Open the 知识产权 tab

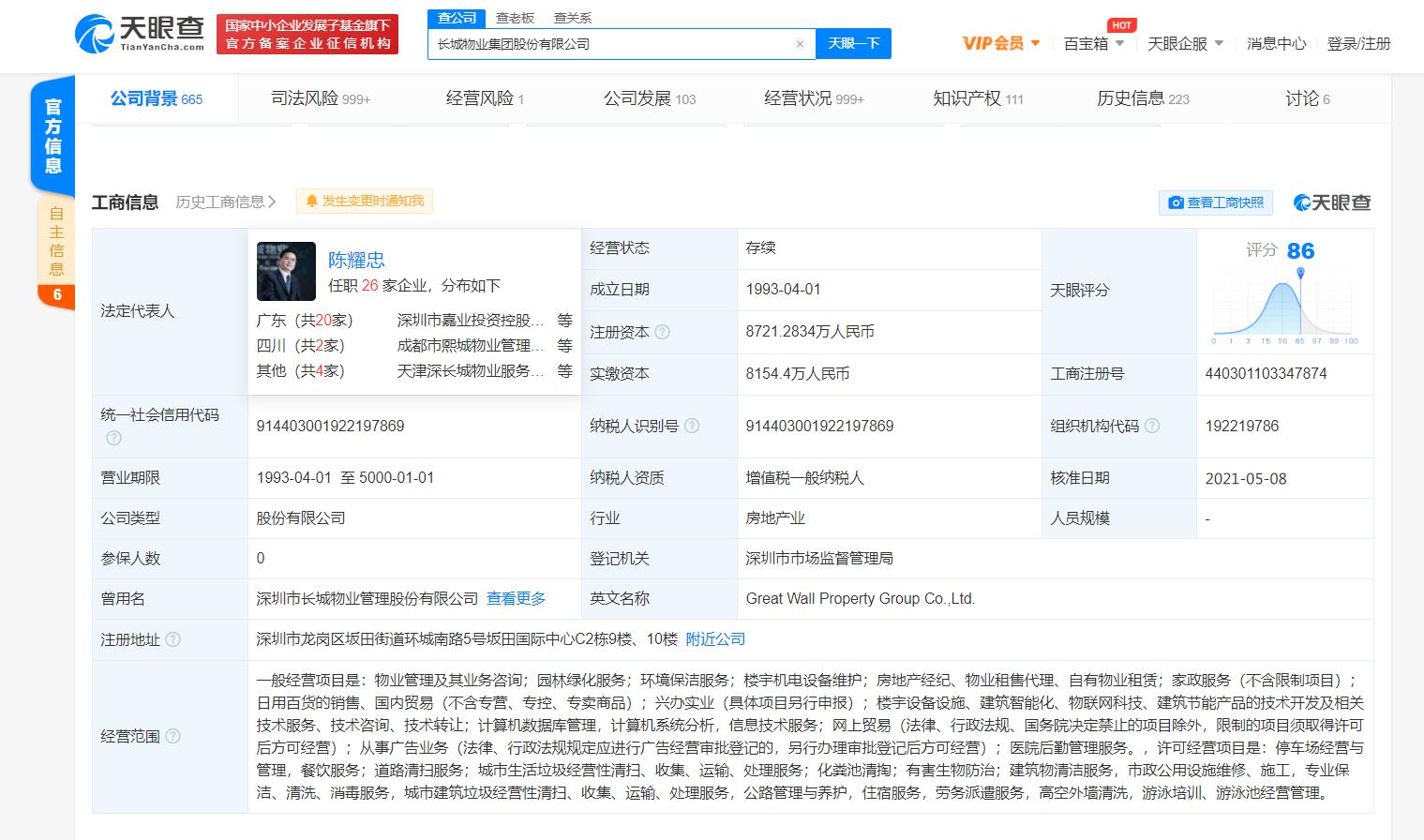[978, 98]
